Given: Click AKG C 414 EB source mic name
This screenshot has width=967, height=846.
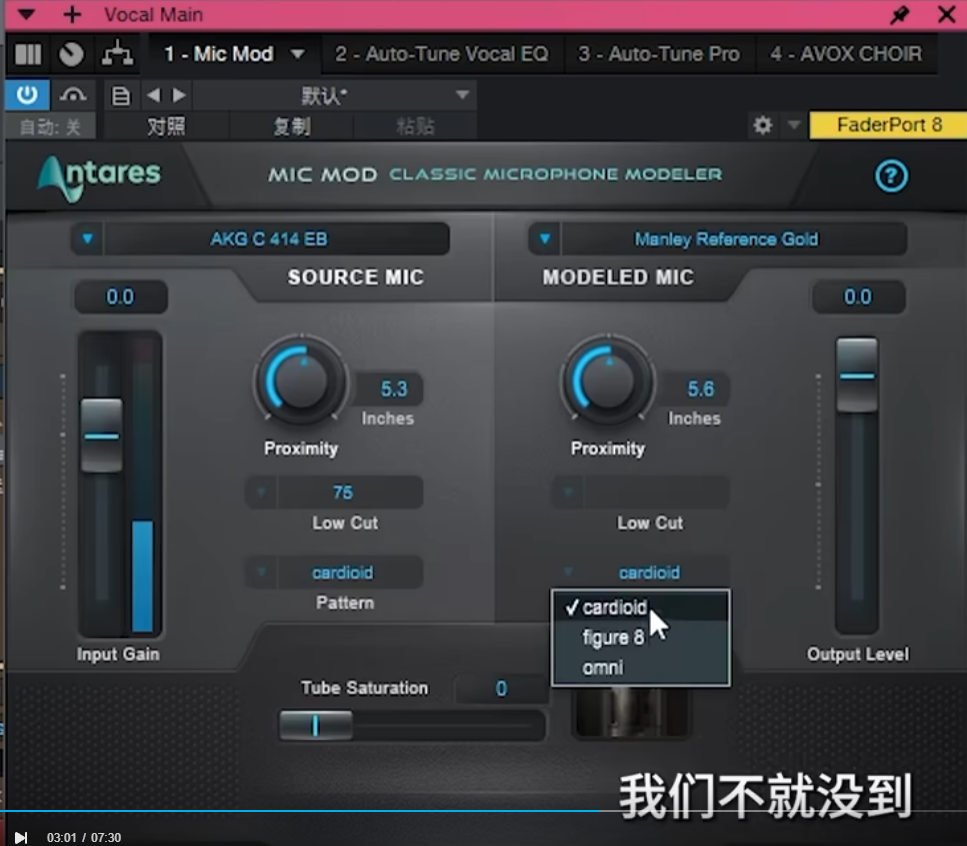Looking at the screenshot, I should (x=269, y=239).
